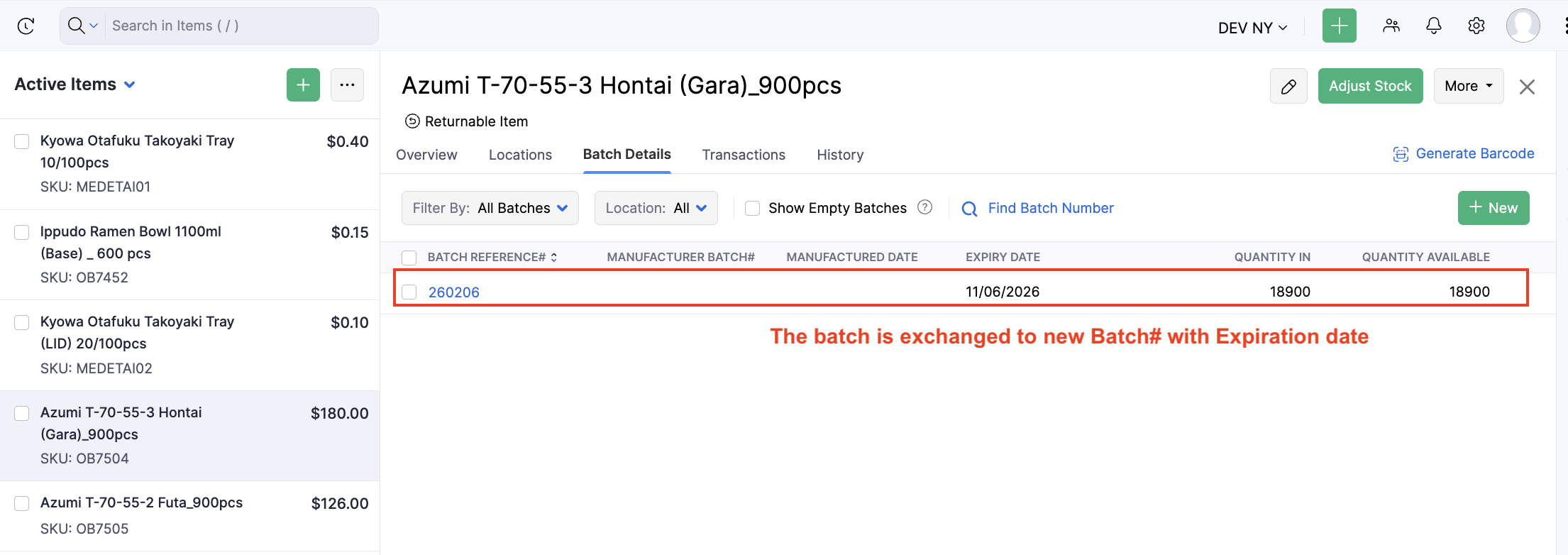Switch to the Locations tab
Screen dimensions: 1568x555
(520, 155)
